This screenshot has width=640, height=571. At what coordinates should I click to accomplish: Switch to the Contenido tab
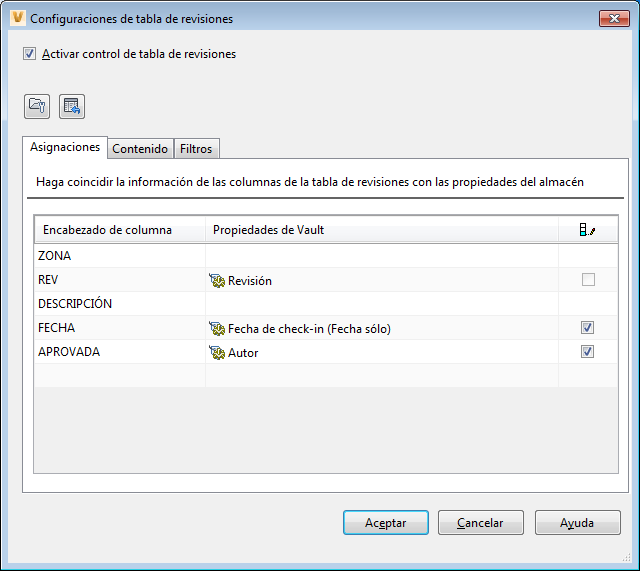(140, 149)
